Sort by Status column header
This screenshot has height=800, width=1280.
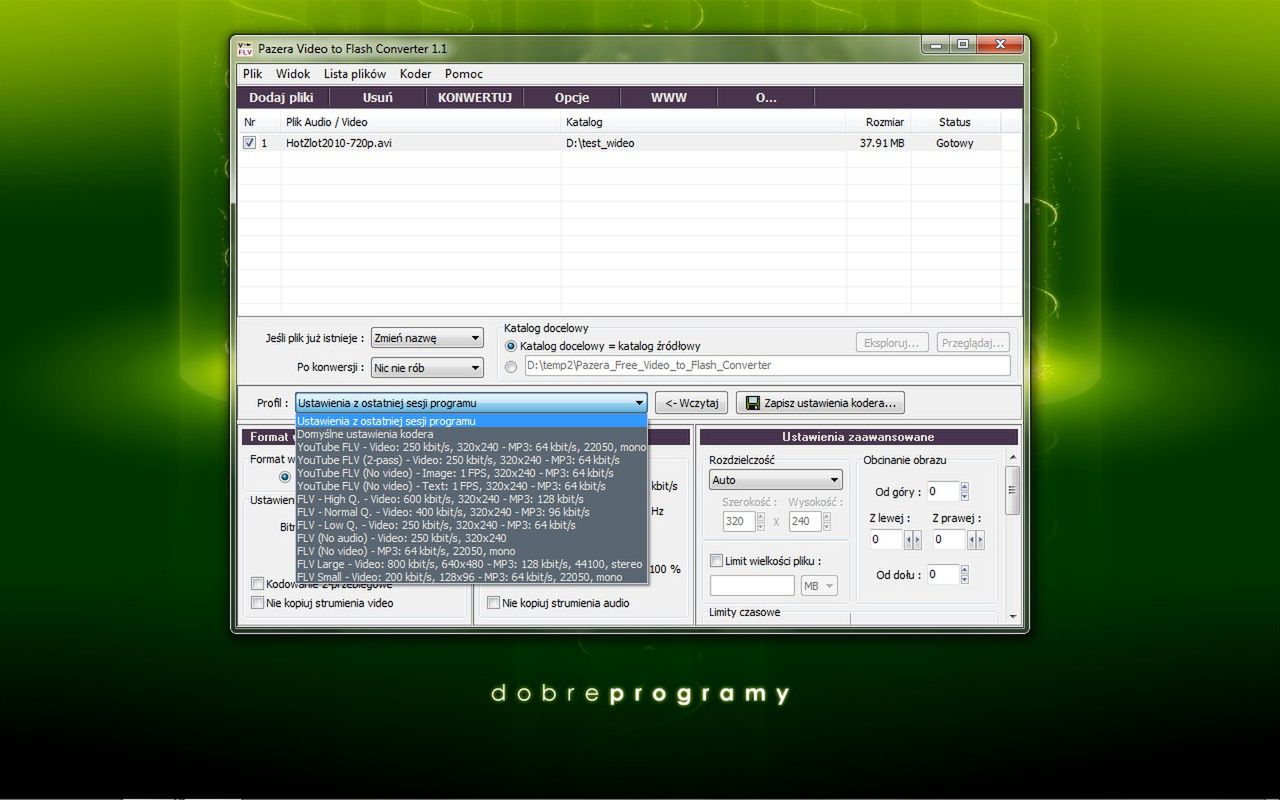(955, 122)
